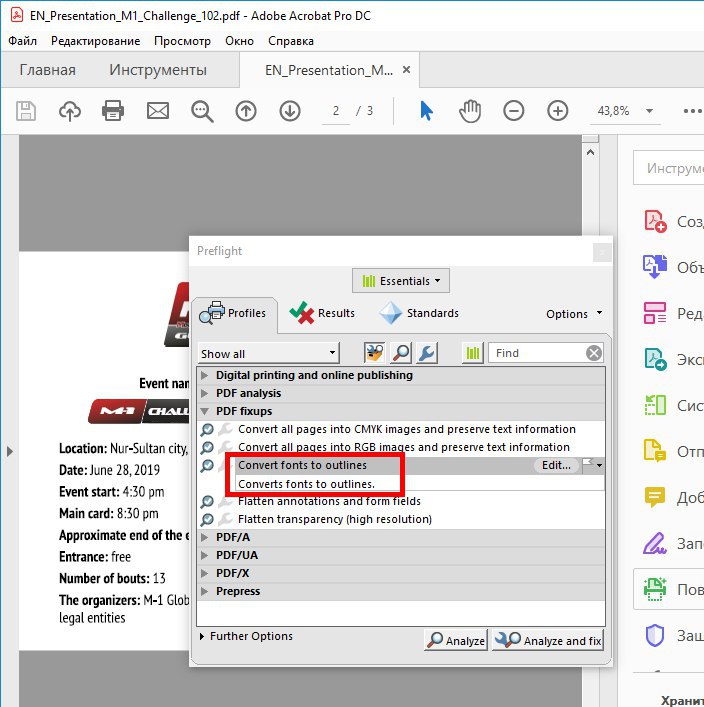Open the Просмотр menu
The image size is (704, 707).
[182, 41]
